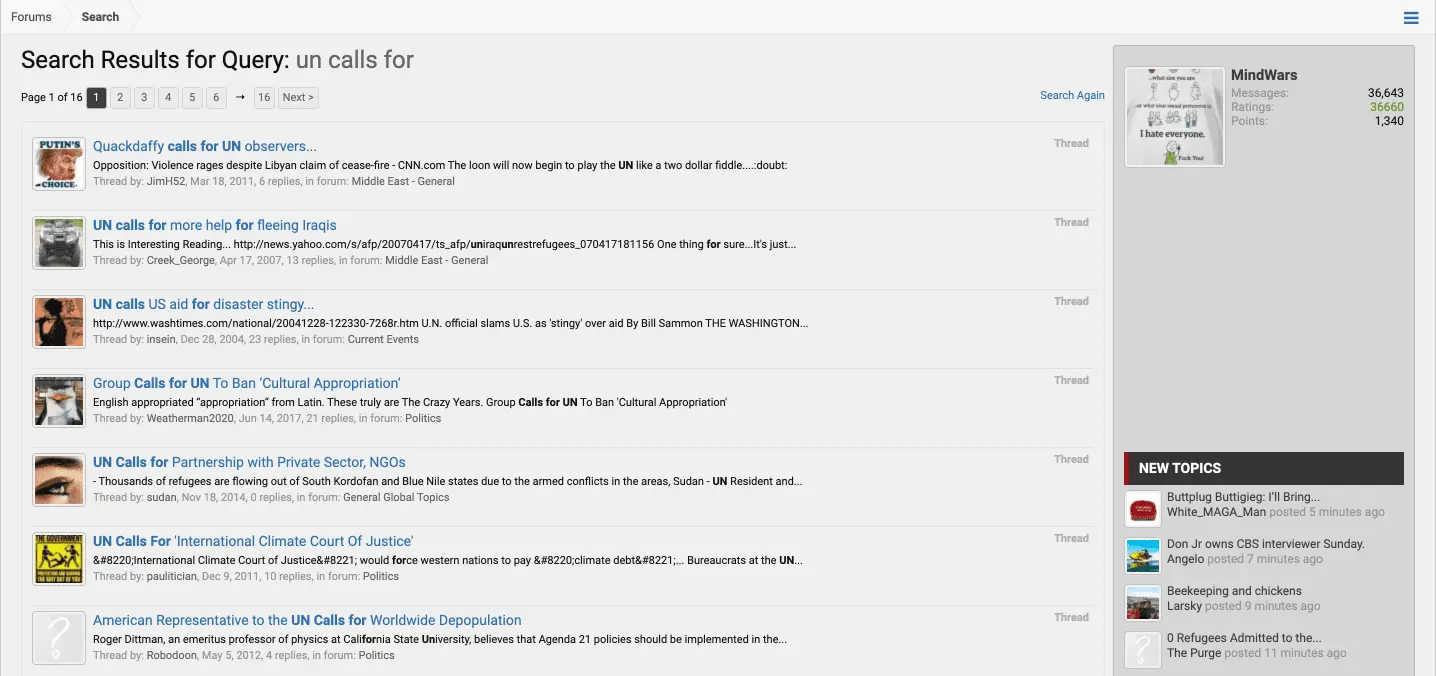Image resolution: width=1436 pixels, height=676 pixels.
Task: Click the arrow to jump pages
Action: (240, 97)
